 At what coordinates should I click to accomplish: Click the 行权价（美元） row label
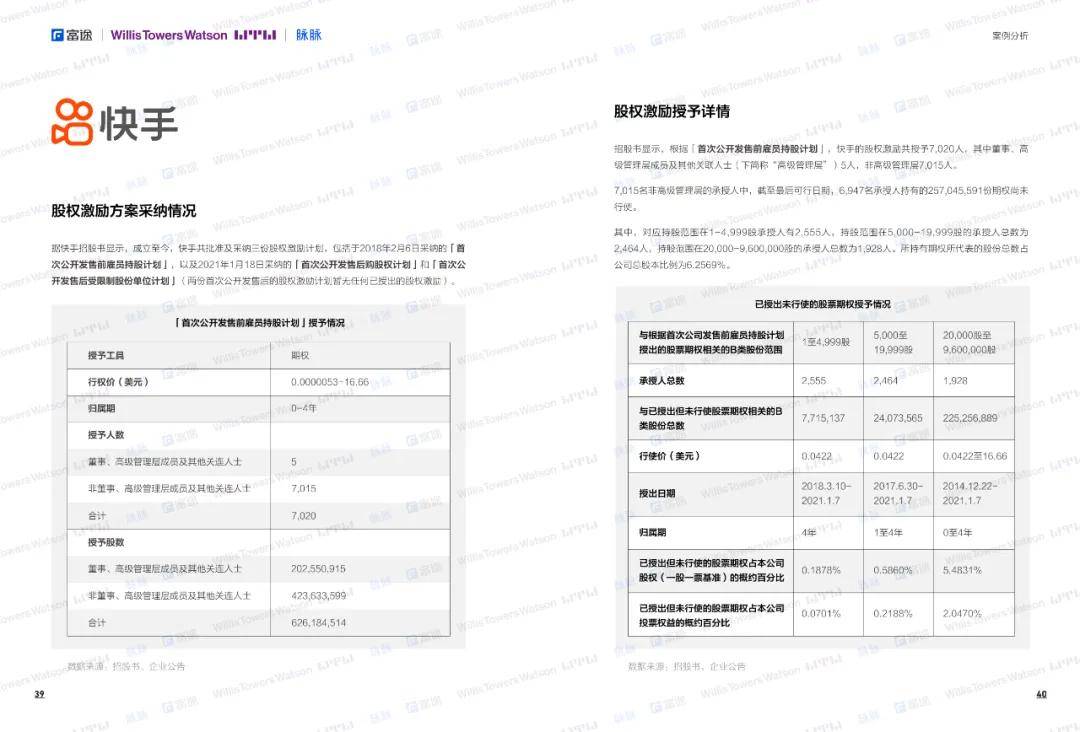tap(118, 381)
